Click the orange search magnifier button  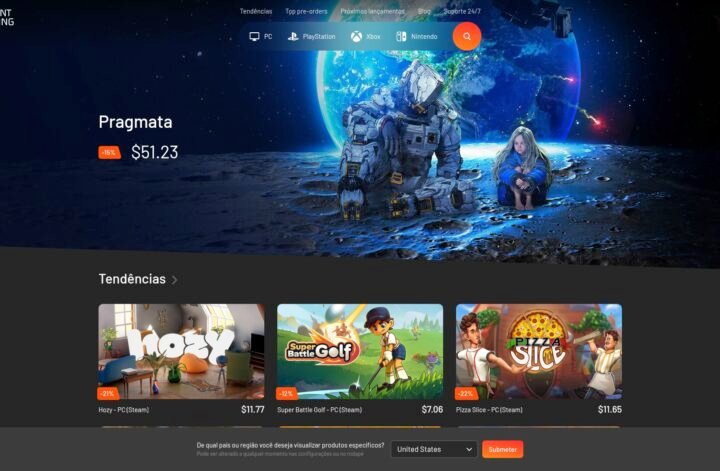click(467, 36)
